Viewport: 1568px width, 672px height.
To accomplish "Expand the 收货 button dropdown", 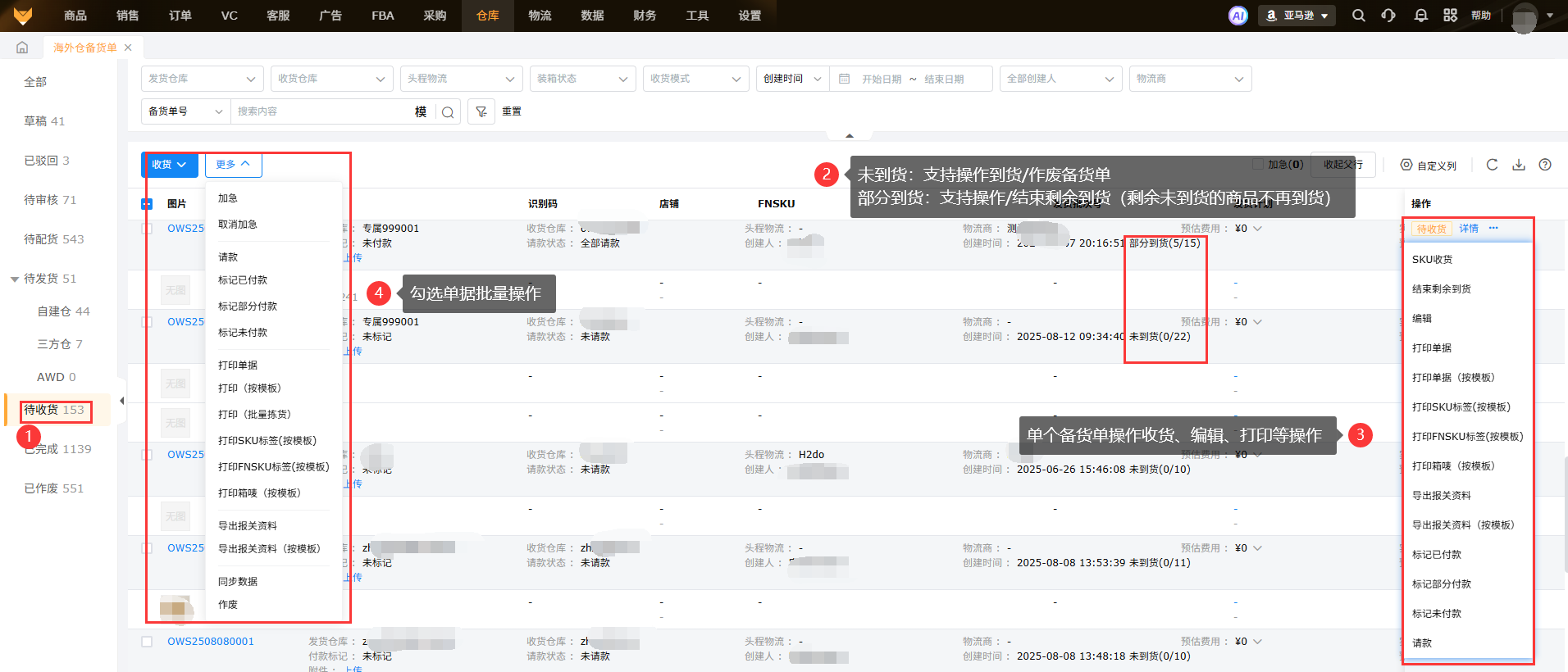I will [169, 165].
